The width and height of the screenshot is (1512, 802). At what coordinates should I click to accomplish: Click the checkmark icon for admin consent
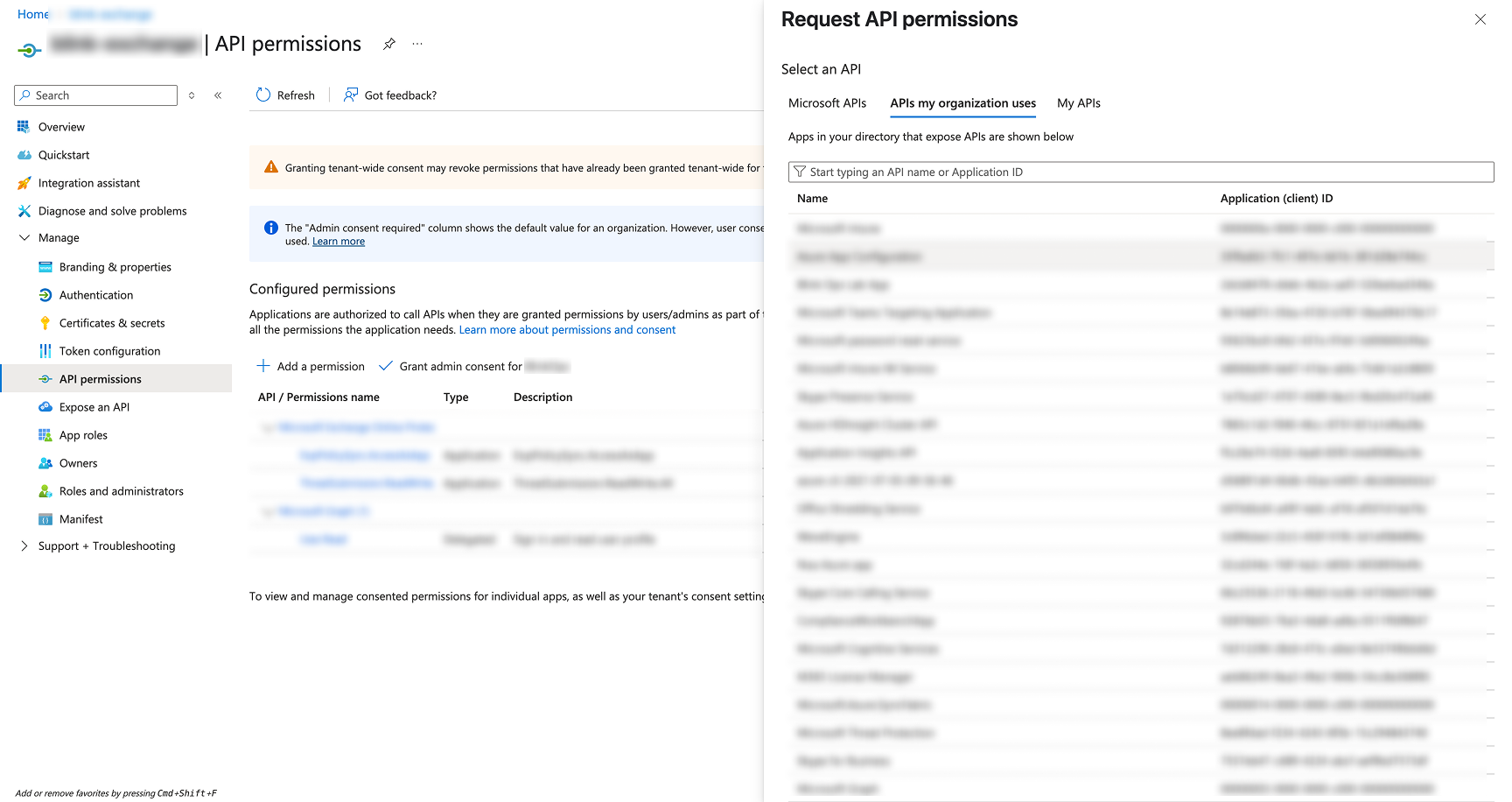click(385, 366)
